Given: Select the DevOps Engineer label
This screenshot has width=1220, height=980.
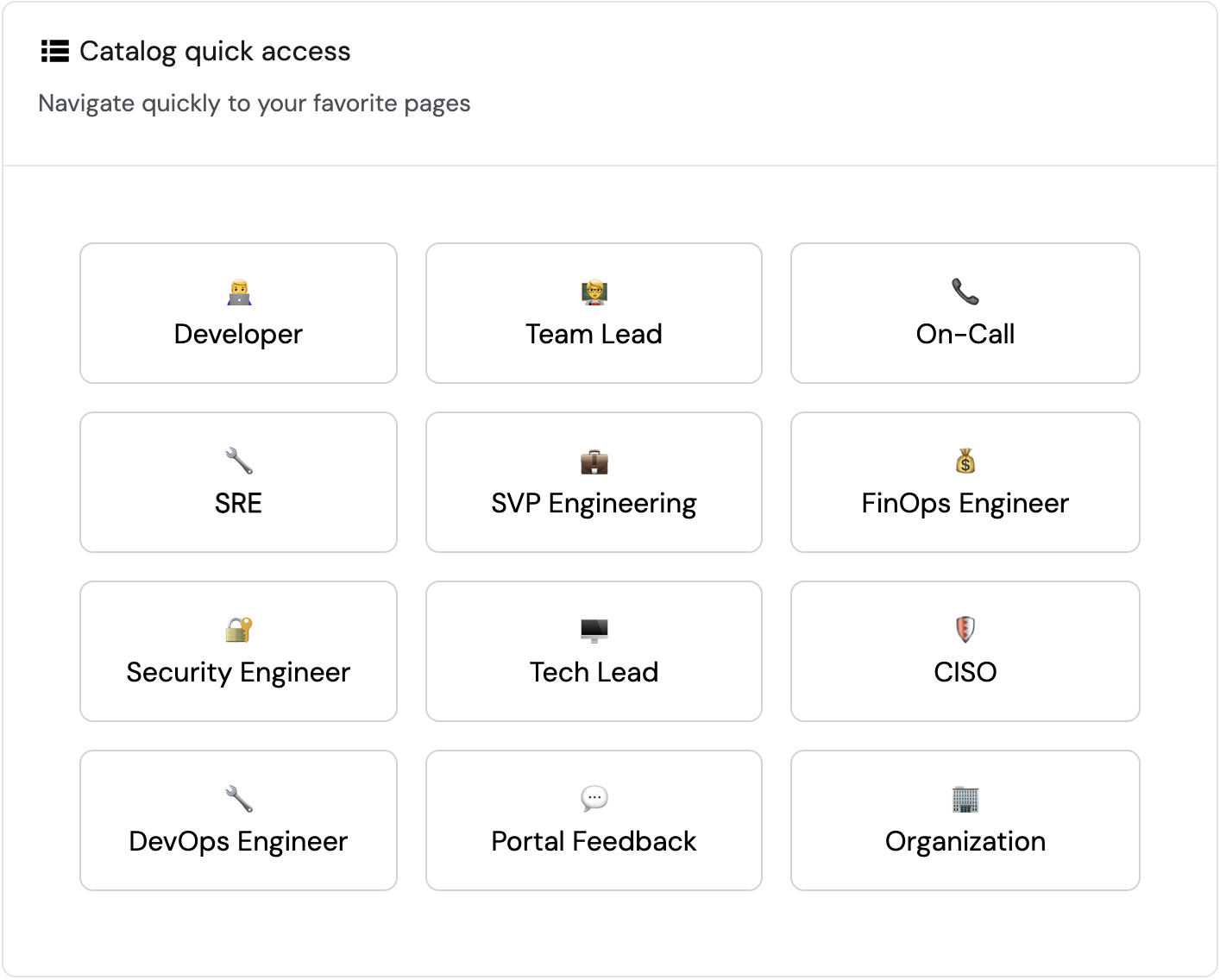Looking at the screenshot, I should pos(238,841).
